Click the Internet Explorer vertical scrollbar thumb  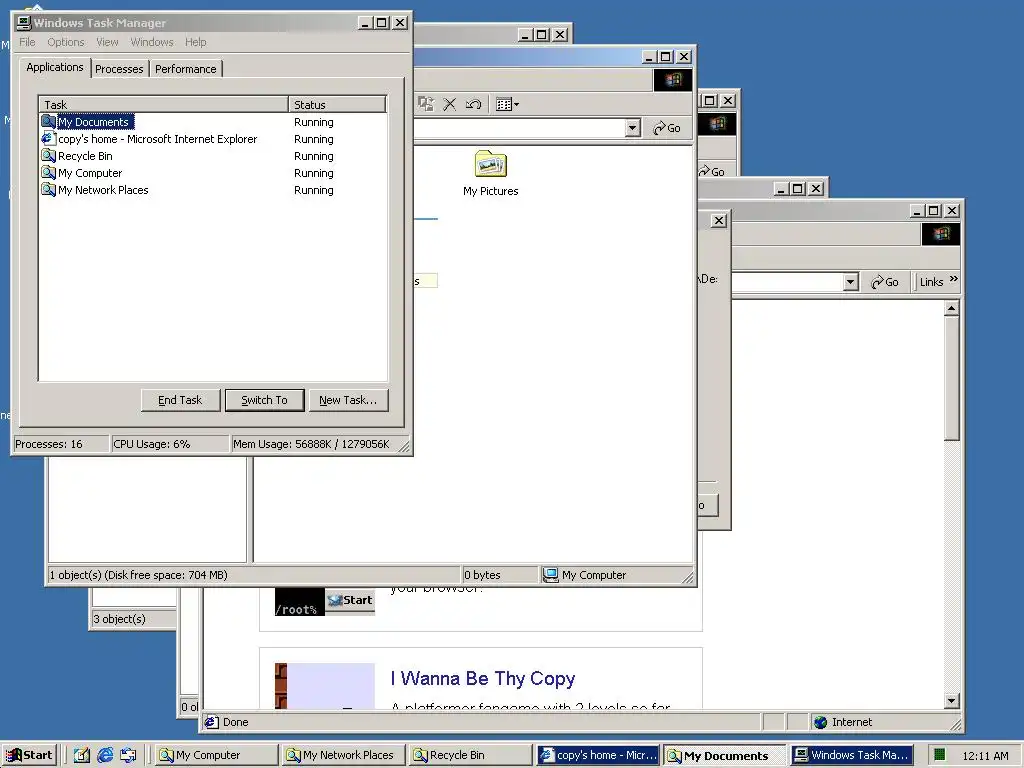point(952,378)
